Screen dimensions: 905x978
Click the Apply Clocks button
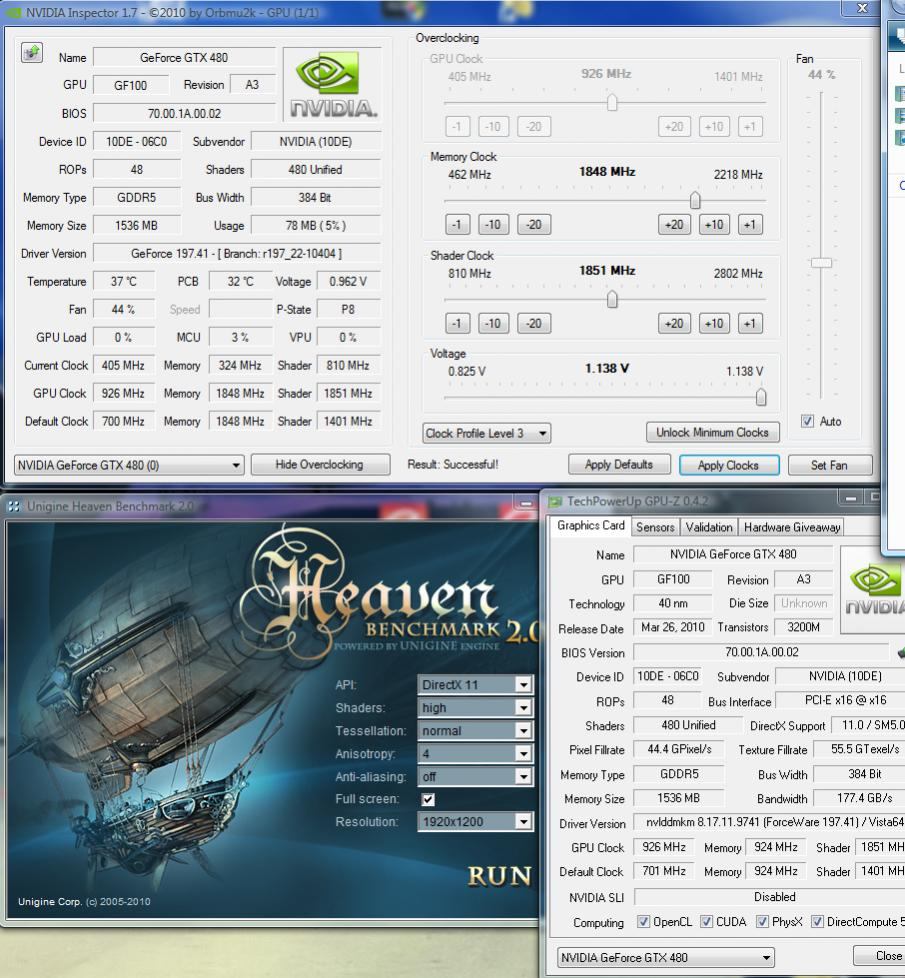coord(728,465)
